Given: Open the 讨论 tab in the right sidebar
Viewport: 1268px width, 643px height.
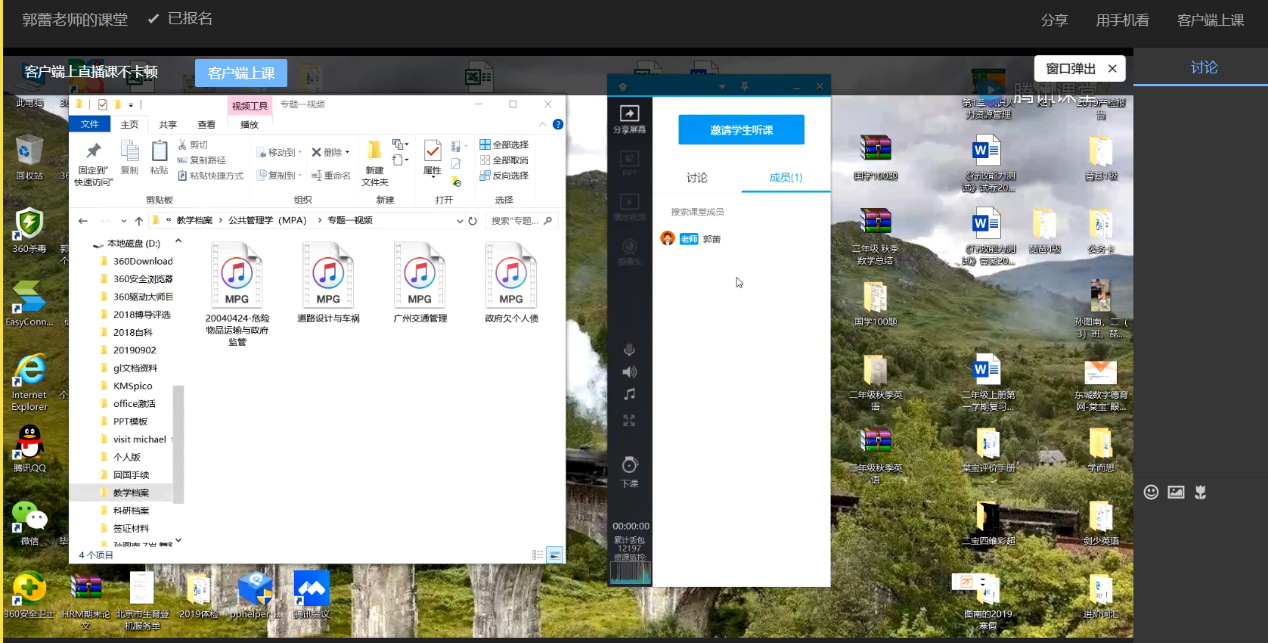Looking at the screenshot, I should (x=1204, y=67).
